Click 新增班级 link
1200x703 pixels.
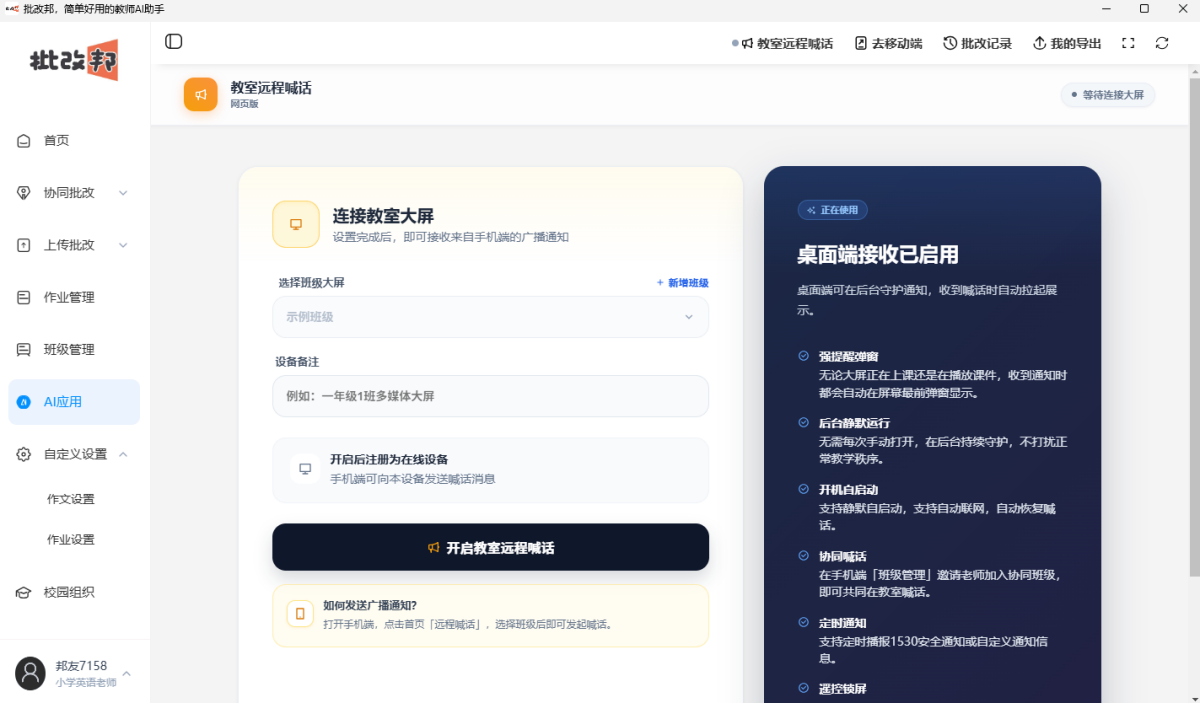[683, 283]
